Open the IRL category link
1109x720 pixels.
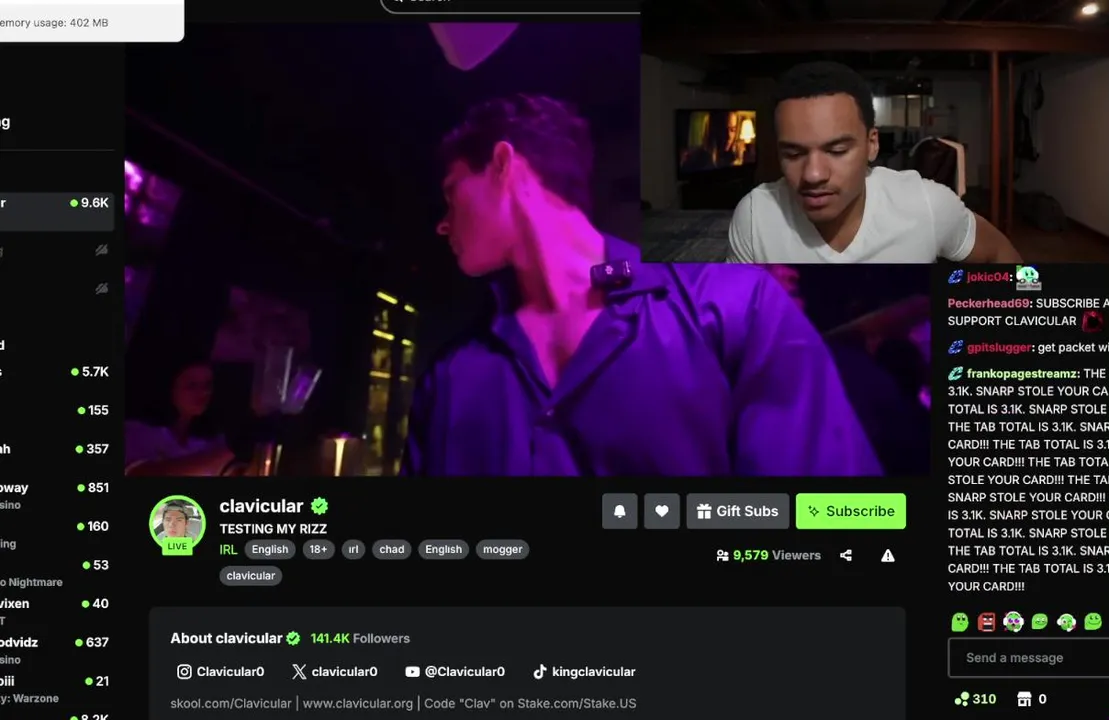point(228,550)
